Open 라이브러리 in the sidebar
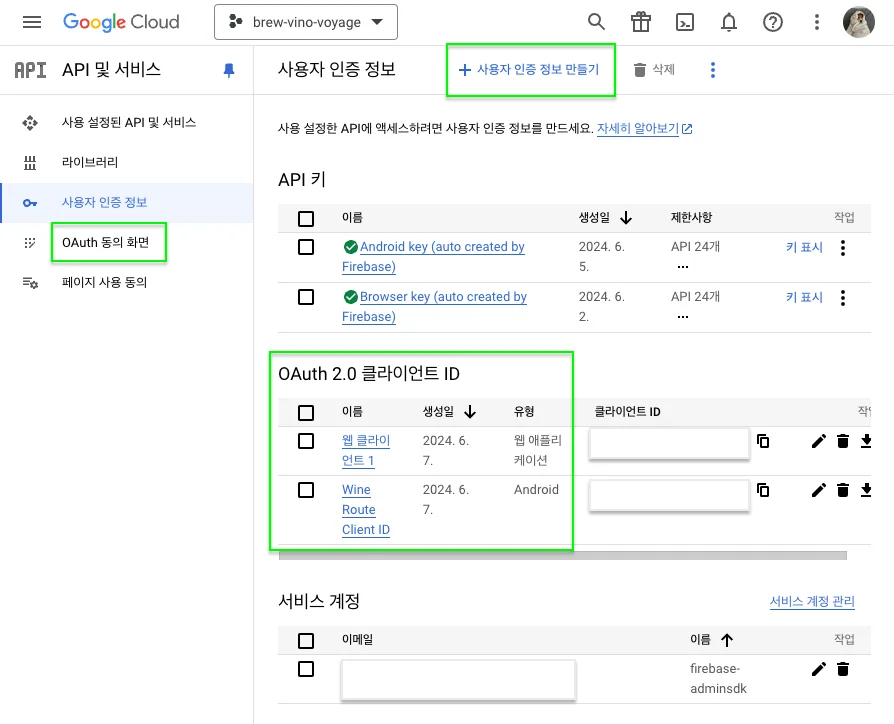Viewport: 894px width, 724px height. [x=90, y=162]
